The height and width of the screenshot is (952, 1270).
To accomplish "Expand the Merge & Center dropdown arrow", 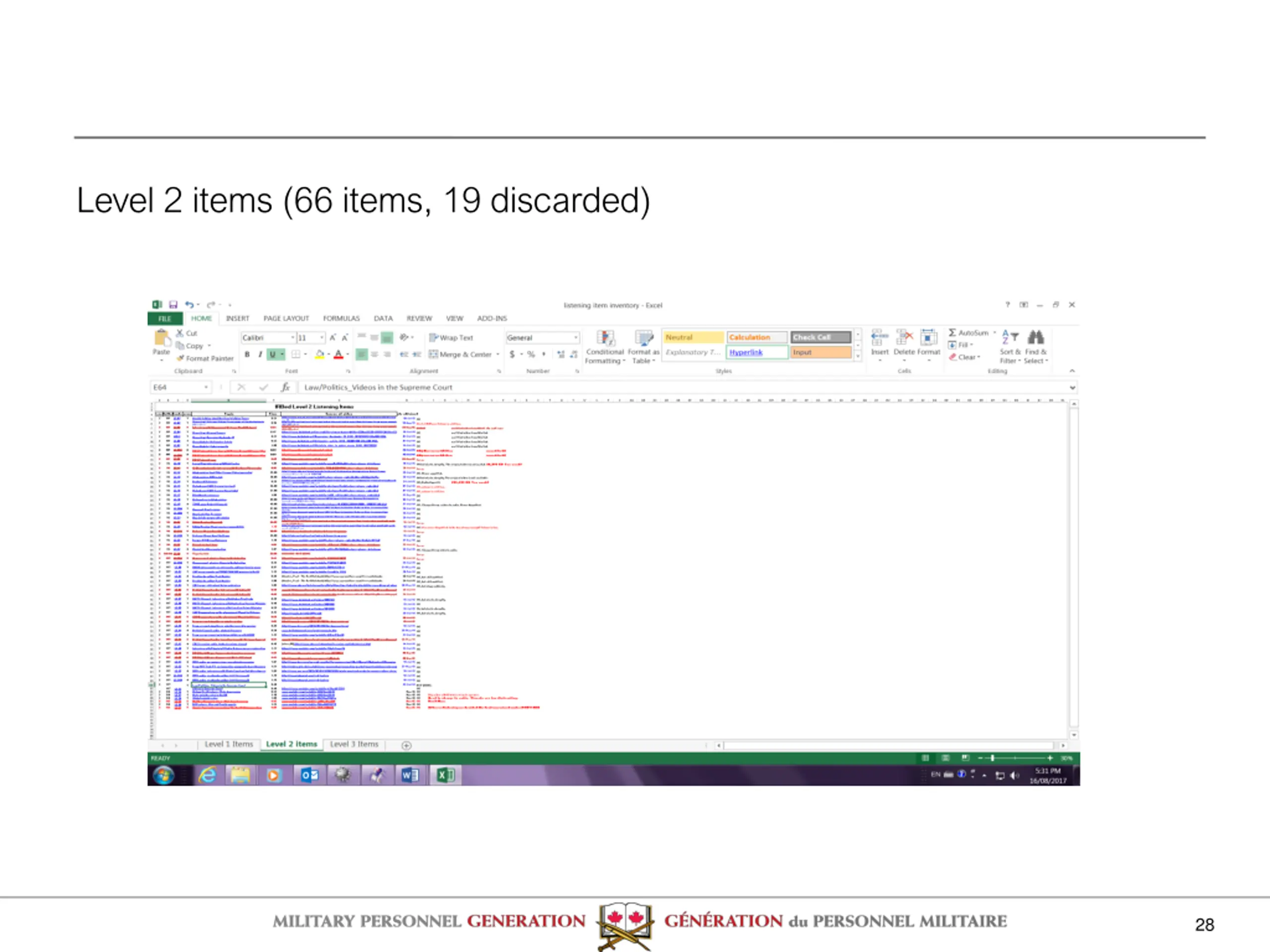I will click(498, 355).
